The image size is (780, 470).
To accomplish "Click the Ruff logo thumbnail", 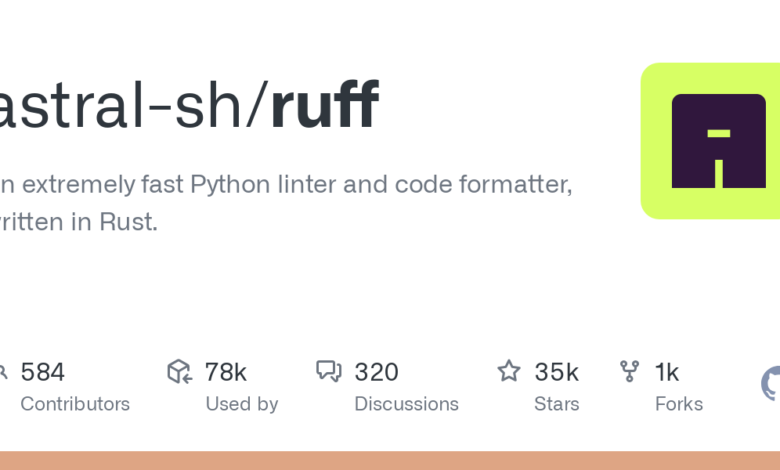I will click(x=711, y=141).
